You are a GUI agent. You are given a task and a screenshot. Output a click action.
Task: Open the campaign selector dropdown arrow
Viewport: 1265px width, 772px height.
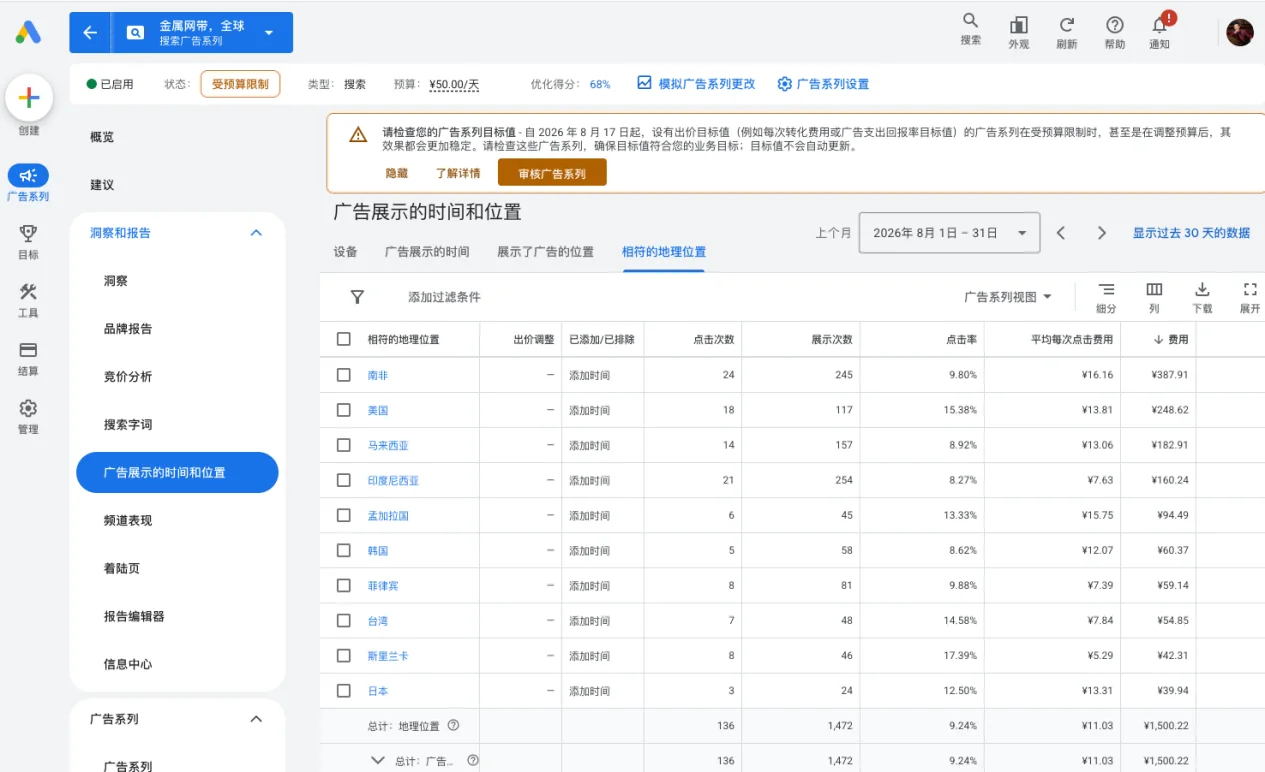tap(268, 33)
